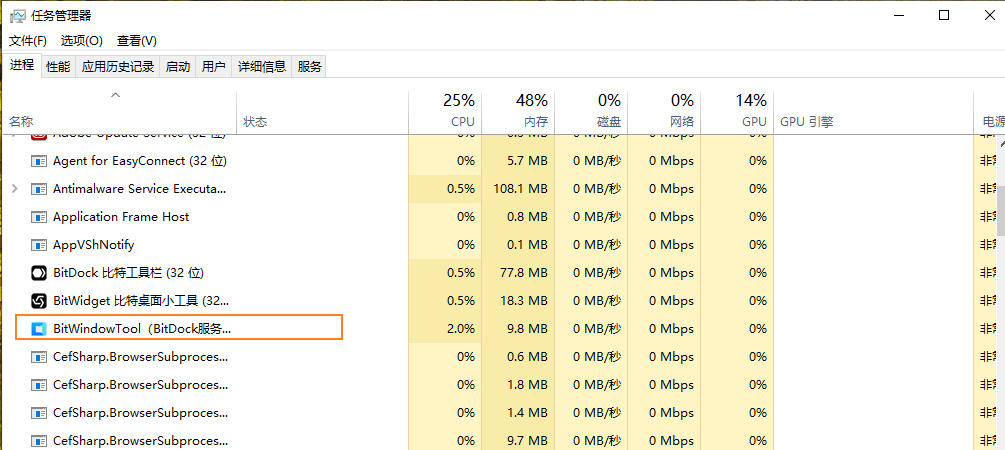Select the AppVShNotify process name

point(94,245)
